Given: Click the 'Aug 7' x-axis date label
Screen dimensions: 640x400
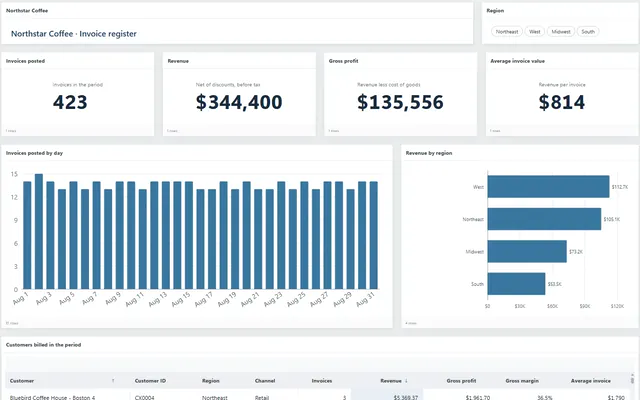Looking at the screenshot, I should pyautogui.click(x=90, y=298).
